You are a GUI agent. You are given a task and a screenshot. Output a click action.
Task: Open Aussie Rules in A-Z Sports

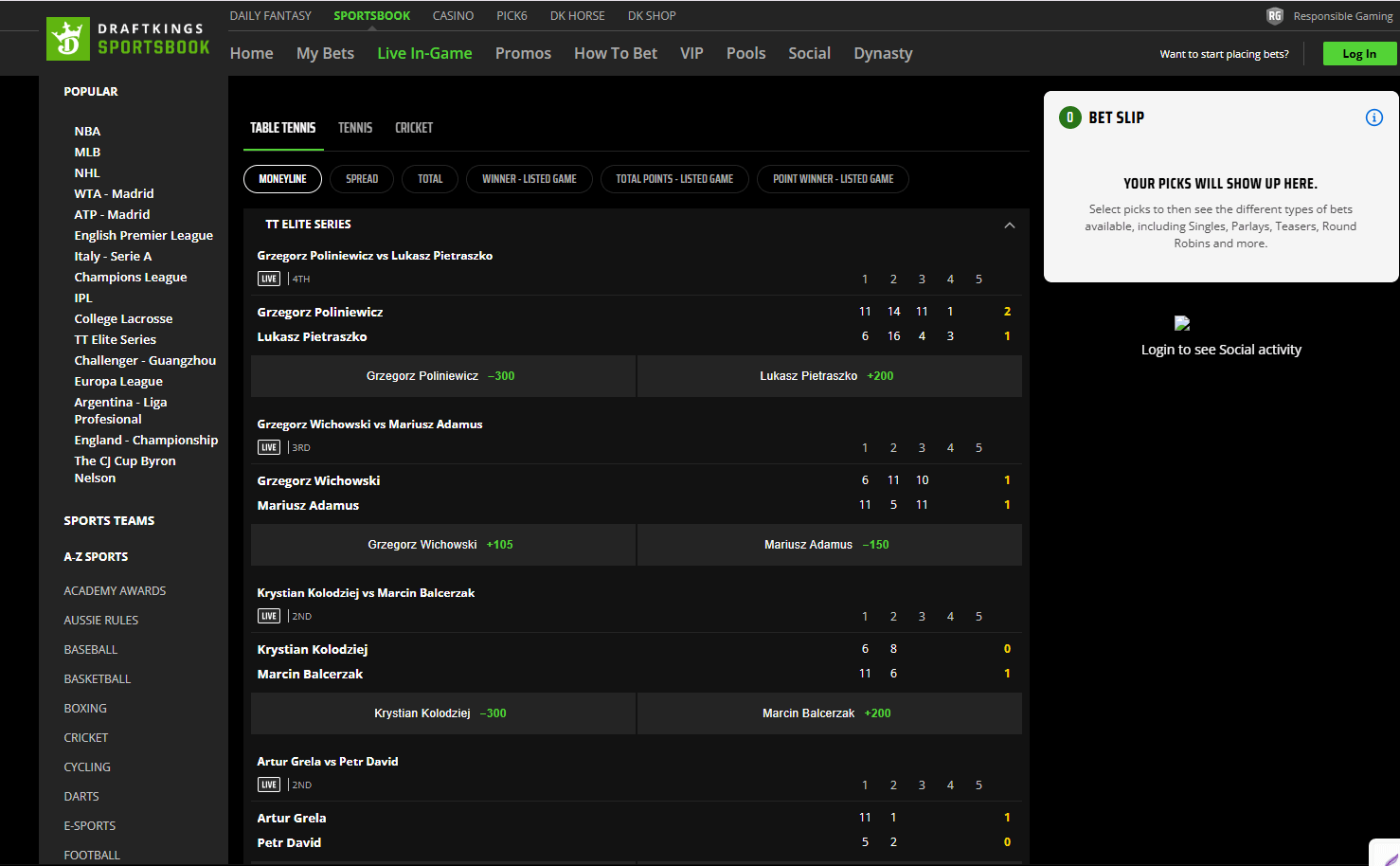point(101,621)
